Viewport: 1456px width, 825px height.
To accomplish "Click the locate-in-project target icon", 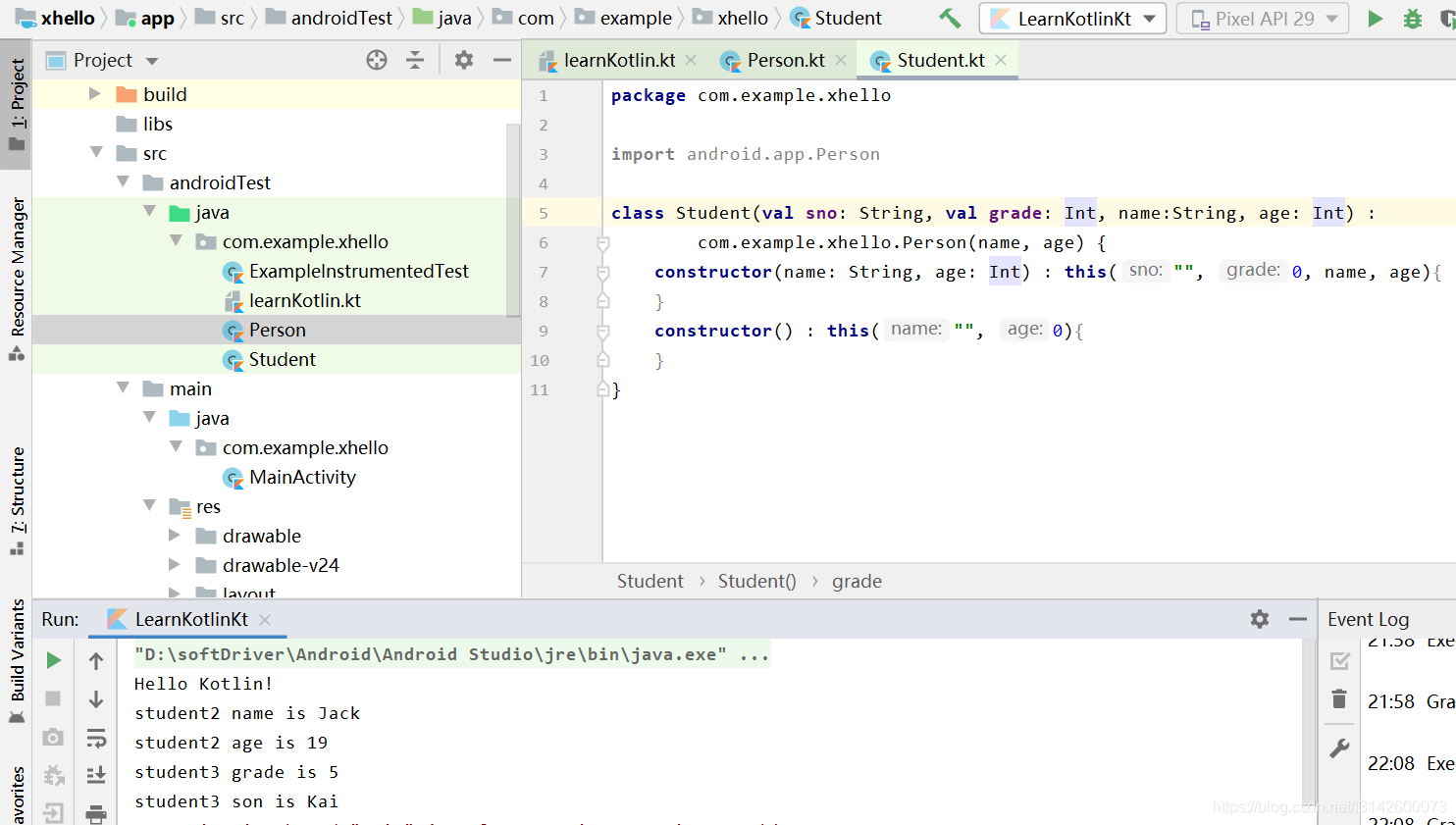I will pyautogui.click(x=377, y=60).
